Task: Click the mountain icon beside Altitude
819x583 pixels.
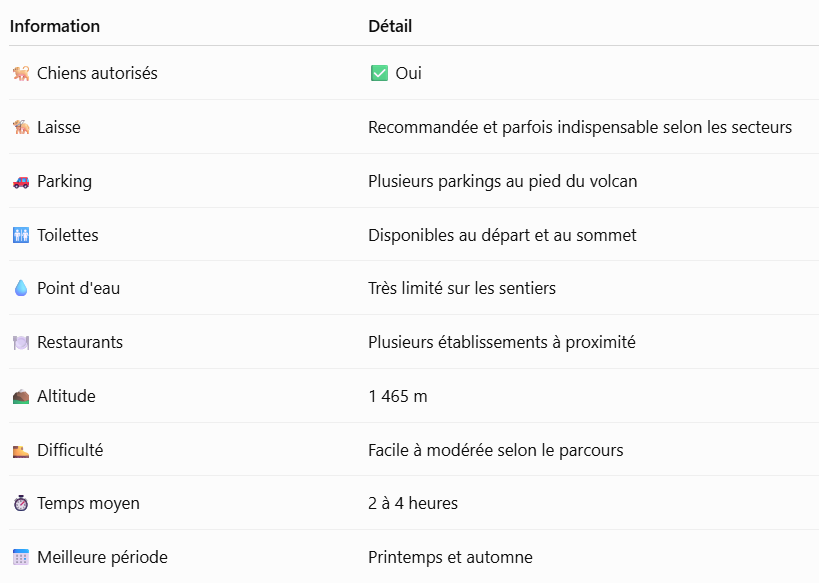Action: 21,397
